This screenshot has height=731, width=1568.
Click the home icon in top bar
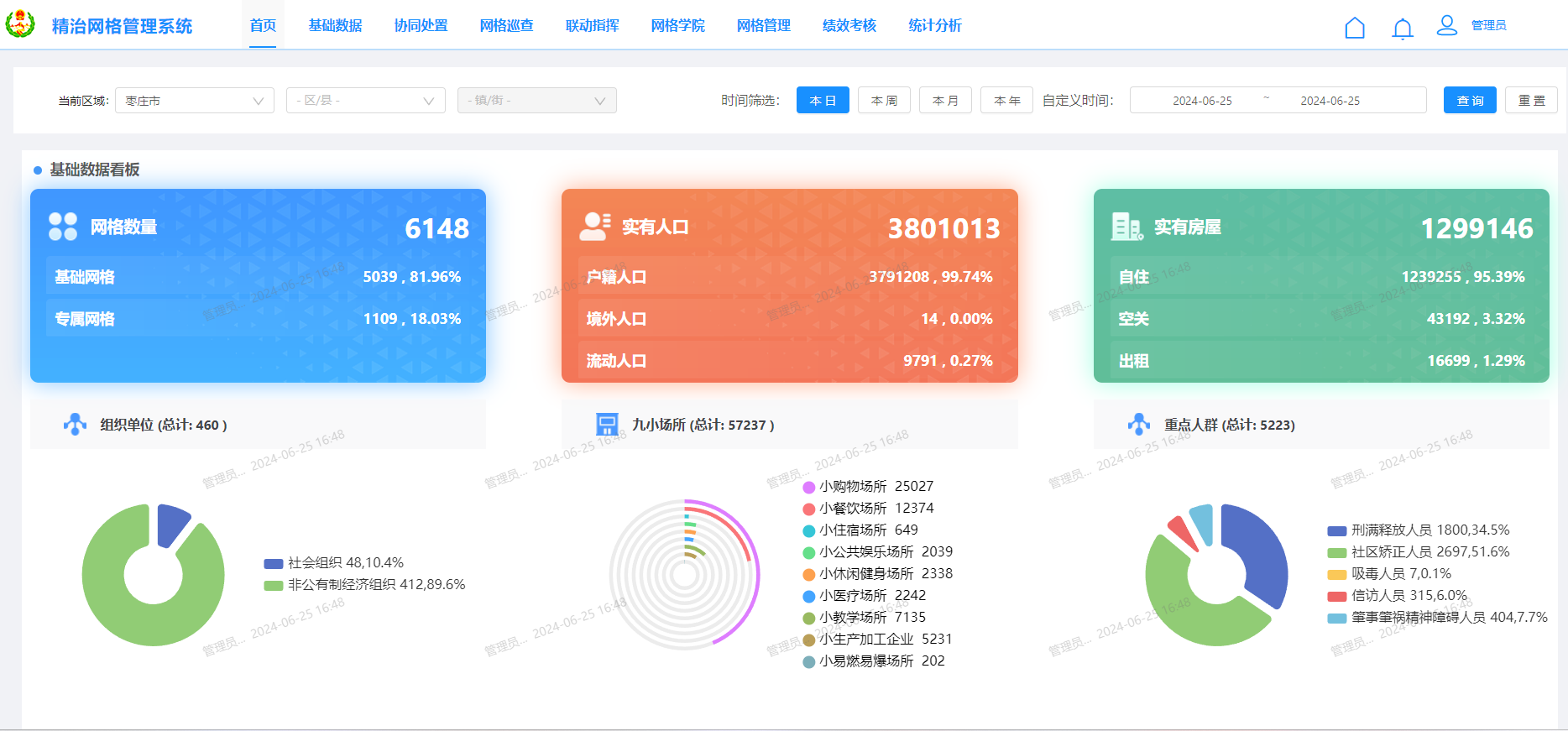pos(1354,28)
